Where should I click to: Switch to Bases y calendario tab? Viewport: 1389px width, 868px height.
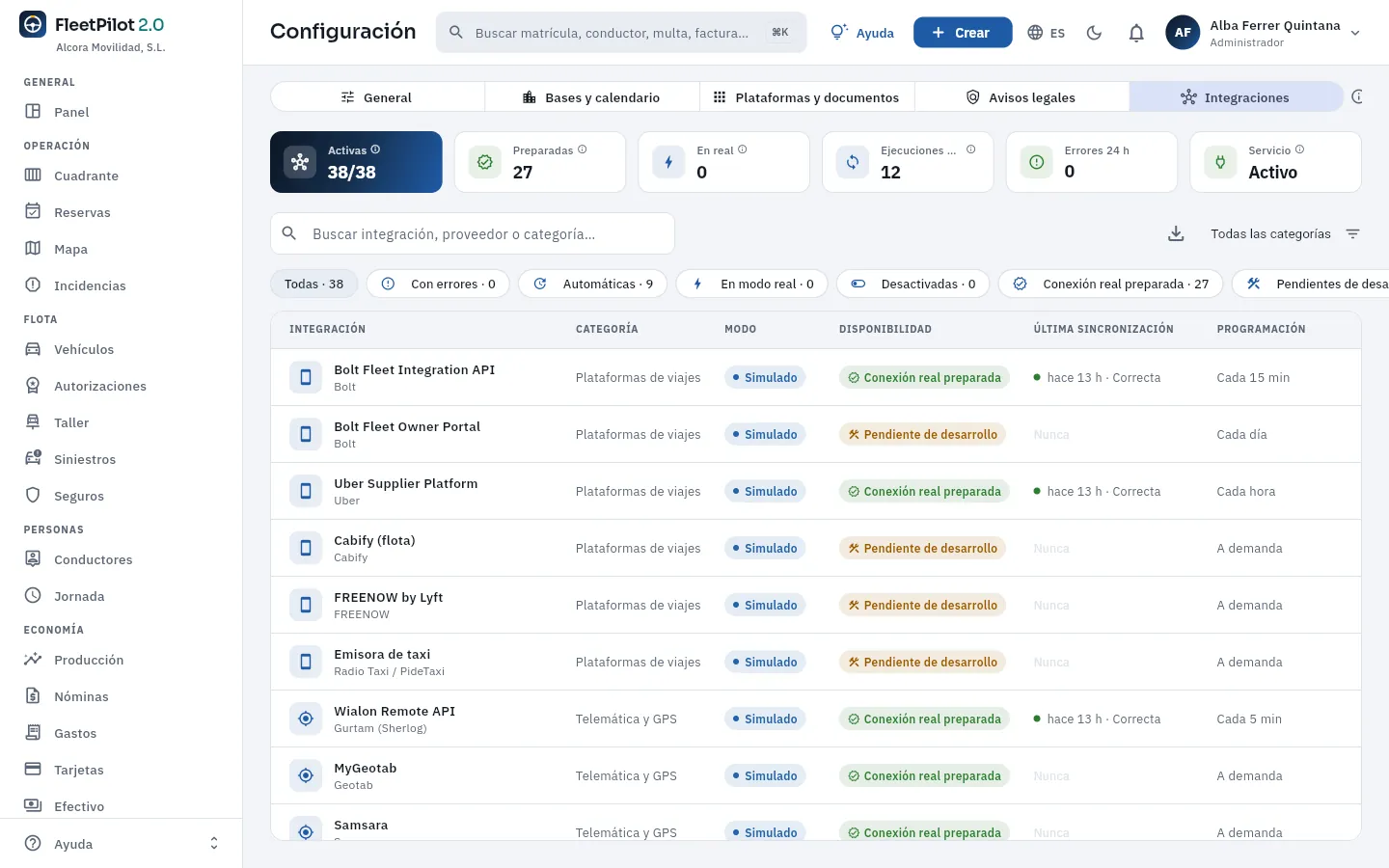pyautogui.click(x=592, y=97)
